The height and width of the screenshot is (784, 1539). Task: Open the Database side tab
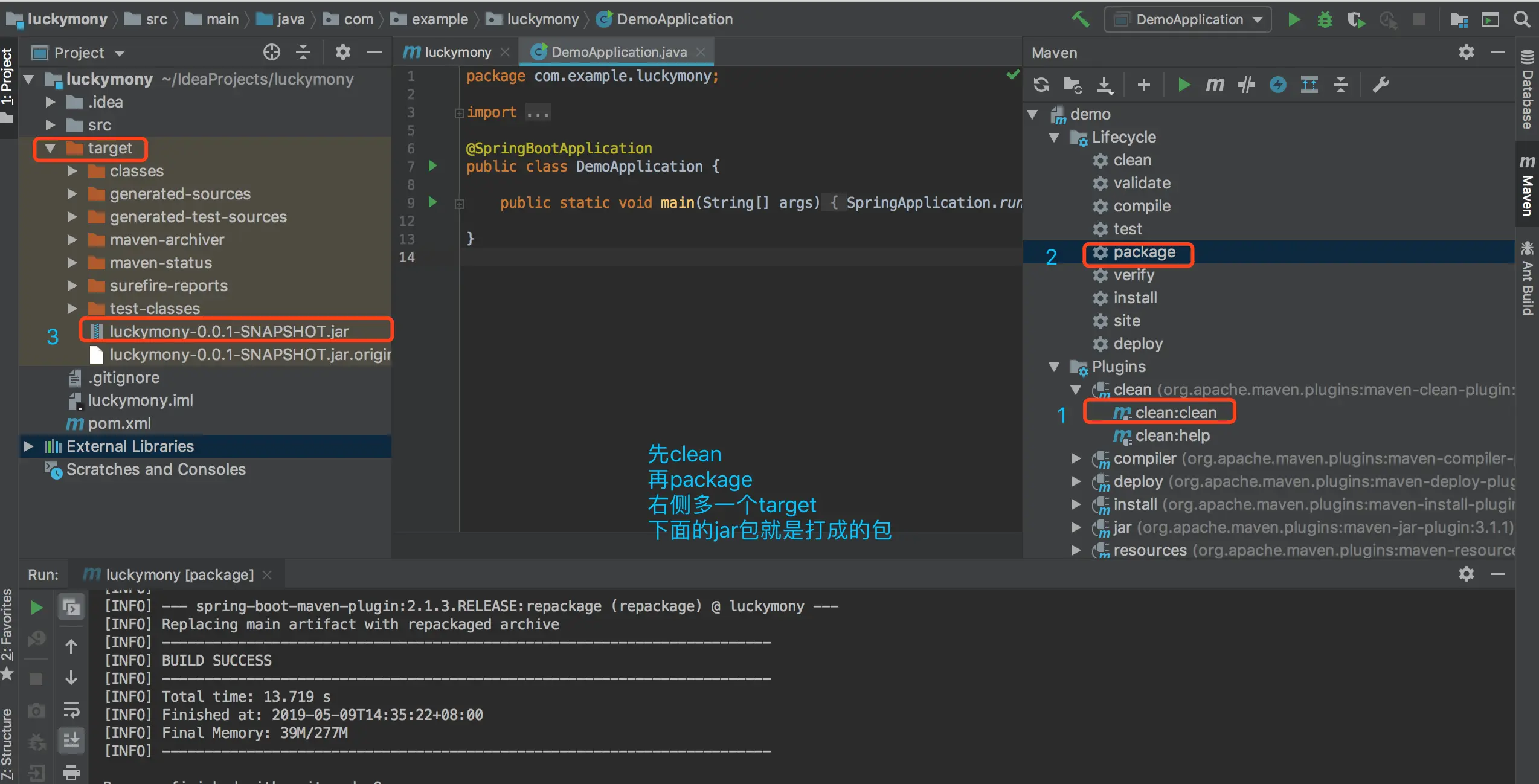[x=1528, y=91]
